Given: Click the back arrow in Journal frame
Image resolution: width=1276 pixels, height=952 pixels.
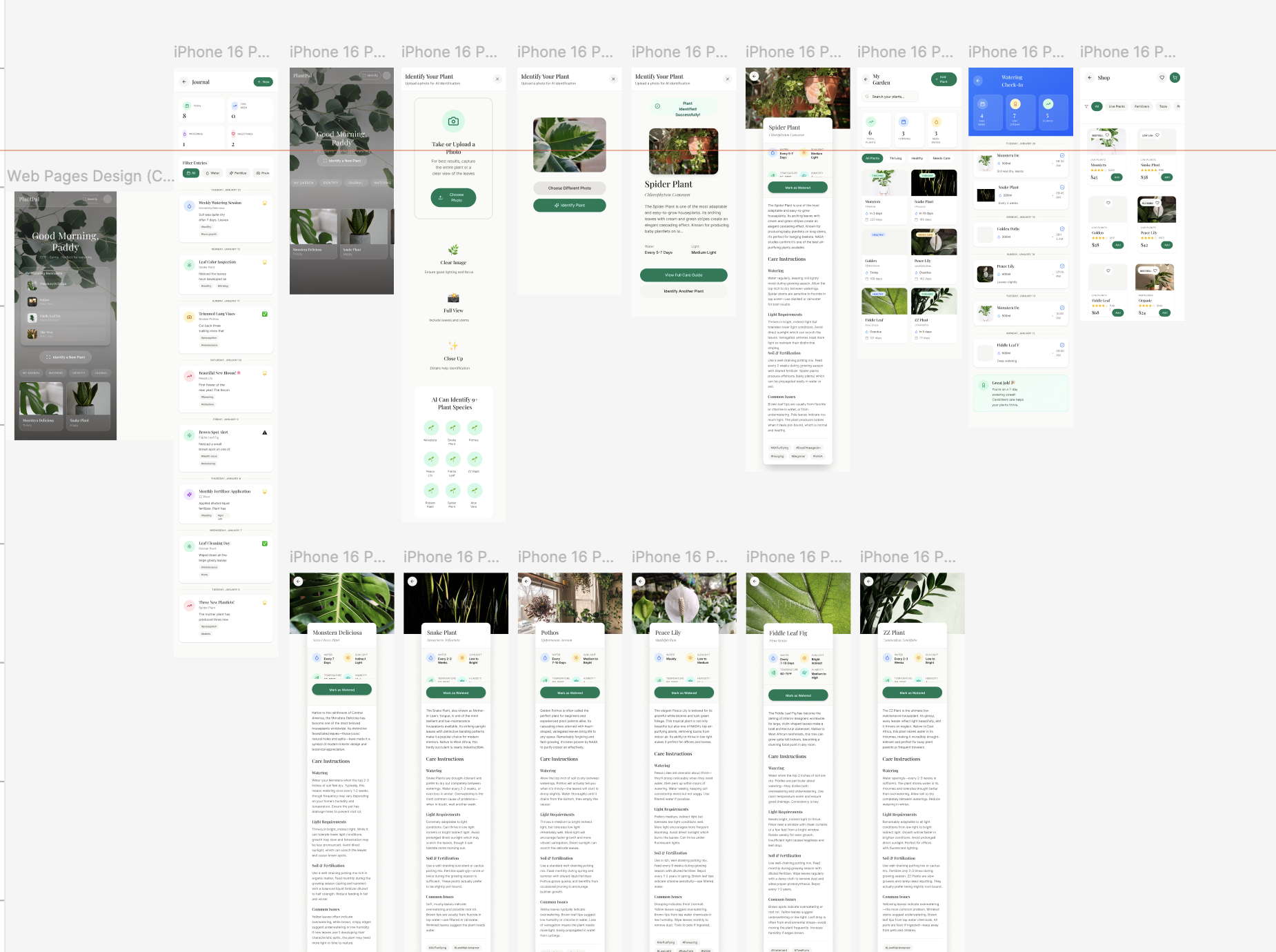Looking at the screenshot, I should tap(184, 82).
